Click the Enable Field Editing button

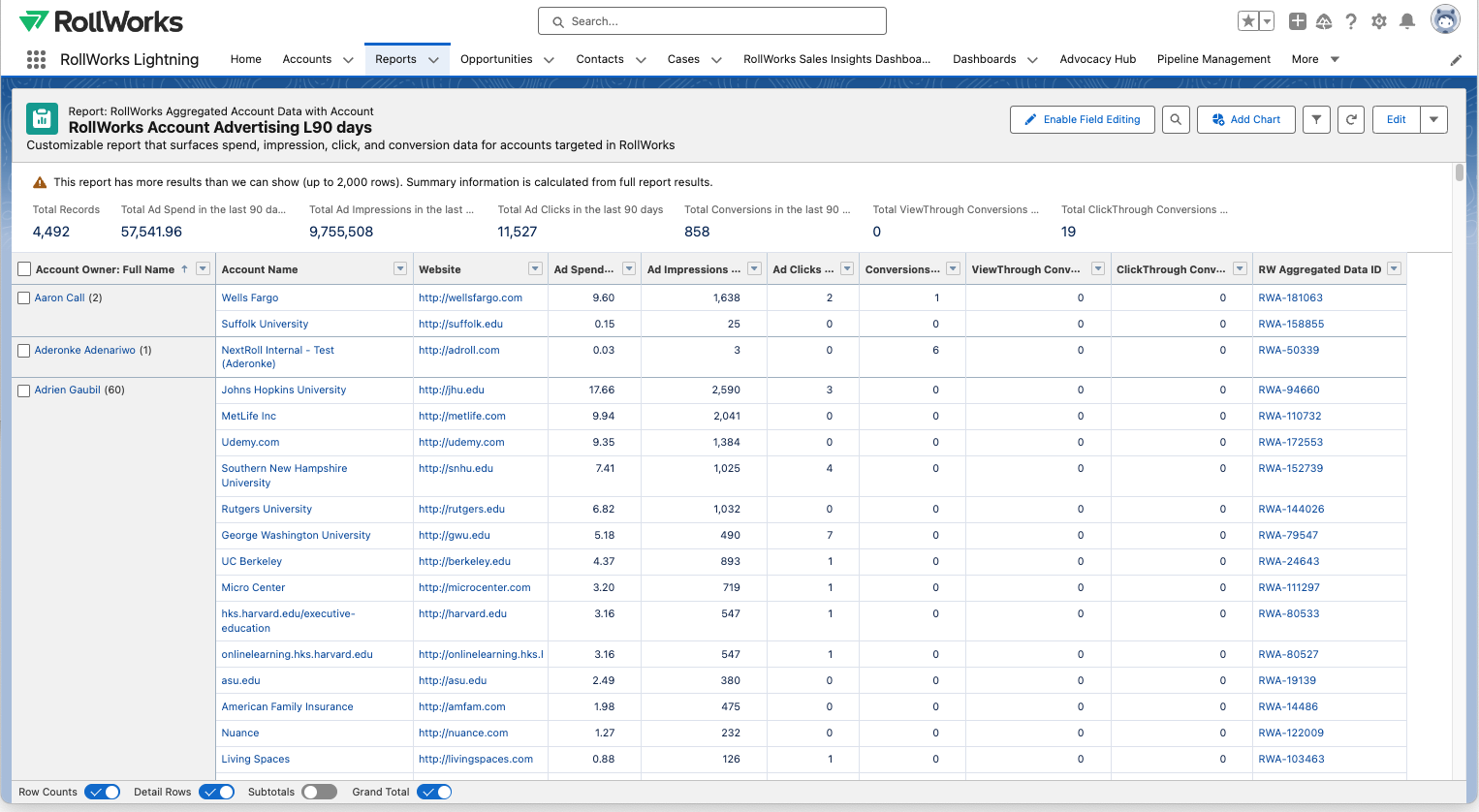[1082, 119]
